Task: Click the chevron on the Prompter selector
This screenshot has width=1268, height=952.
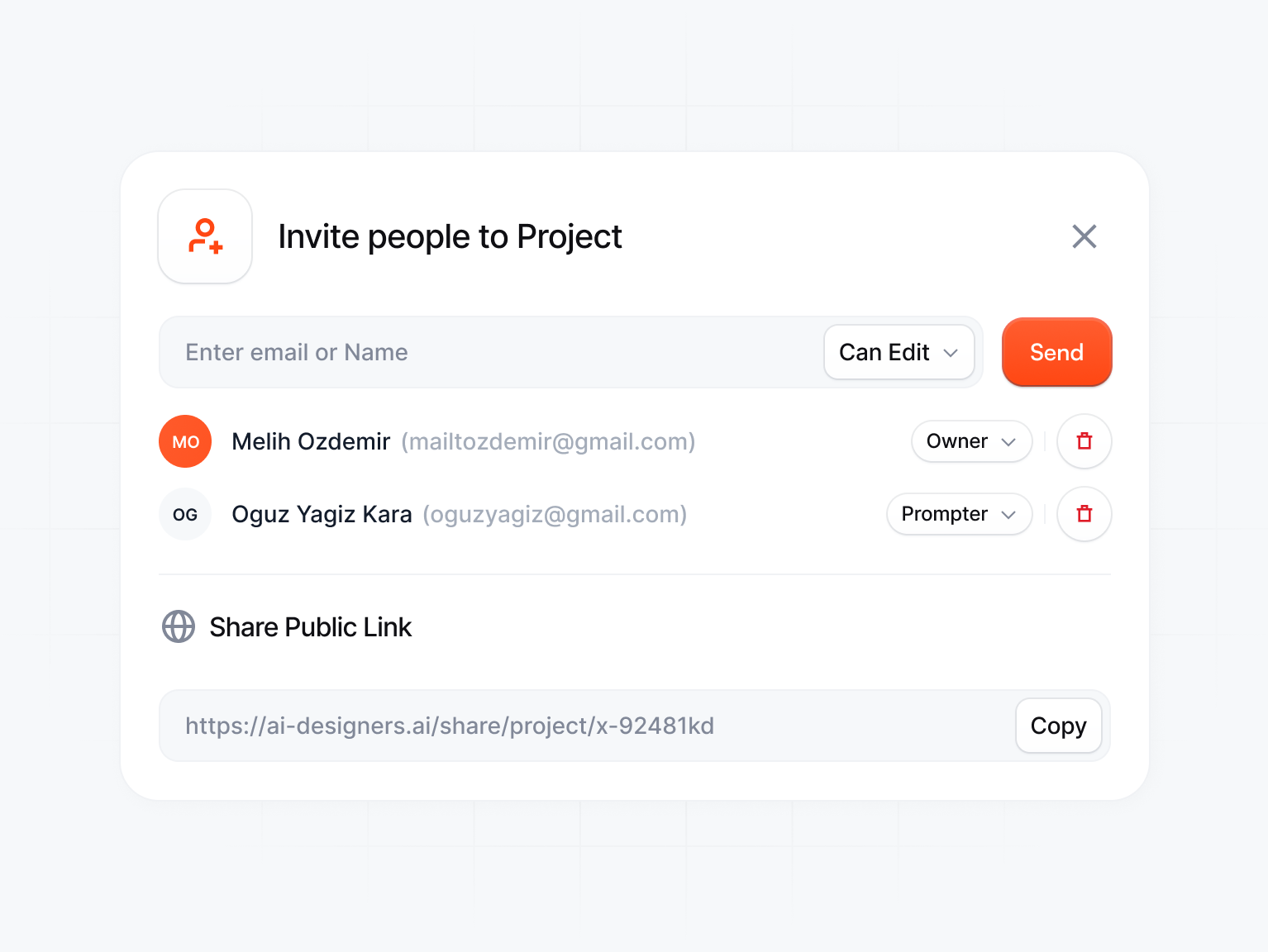Action: (x=1008, y=514)
